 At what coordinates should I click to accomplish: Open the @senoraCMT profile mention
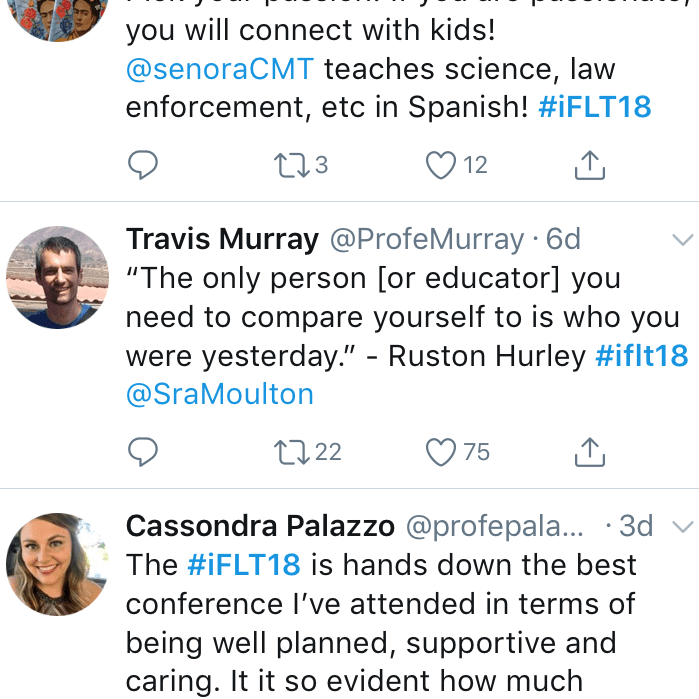click(x=220, y=70)
